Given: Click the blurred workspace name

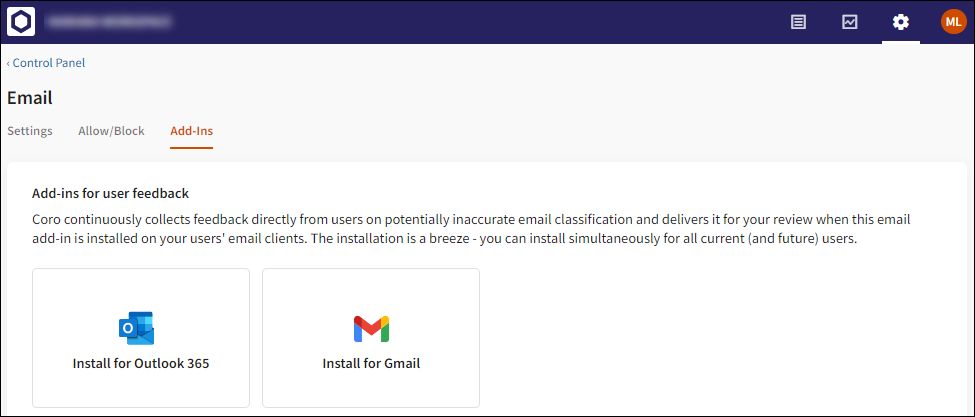Looking at the screenshot, I should (x=110, y=21).
